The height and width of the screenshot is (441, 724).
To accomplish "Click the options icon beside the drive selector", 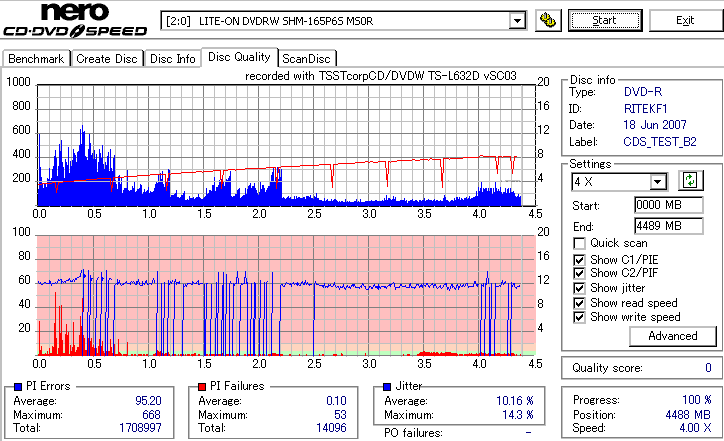I will [x=546, y=20].
